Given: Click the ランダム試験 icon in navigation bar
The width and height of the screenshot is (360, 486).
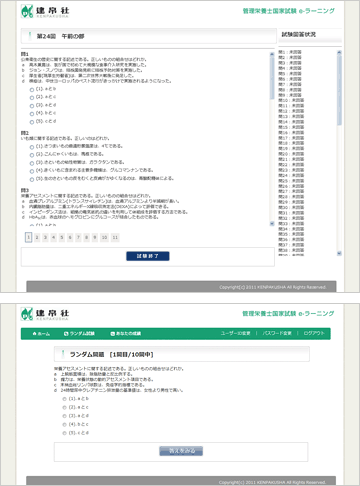Looking at the screenshot, I should [66, 334].
